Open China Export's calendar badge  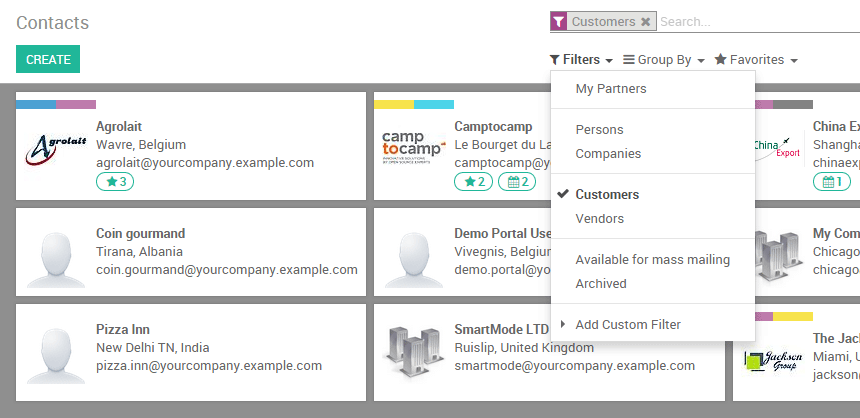click(831, 182)
